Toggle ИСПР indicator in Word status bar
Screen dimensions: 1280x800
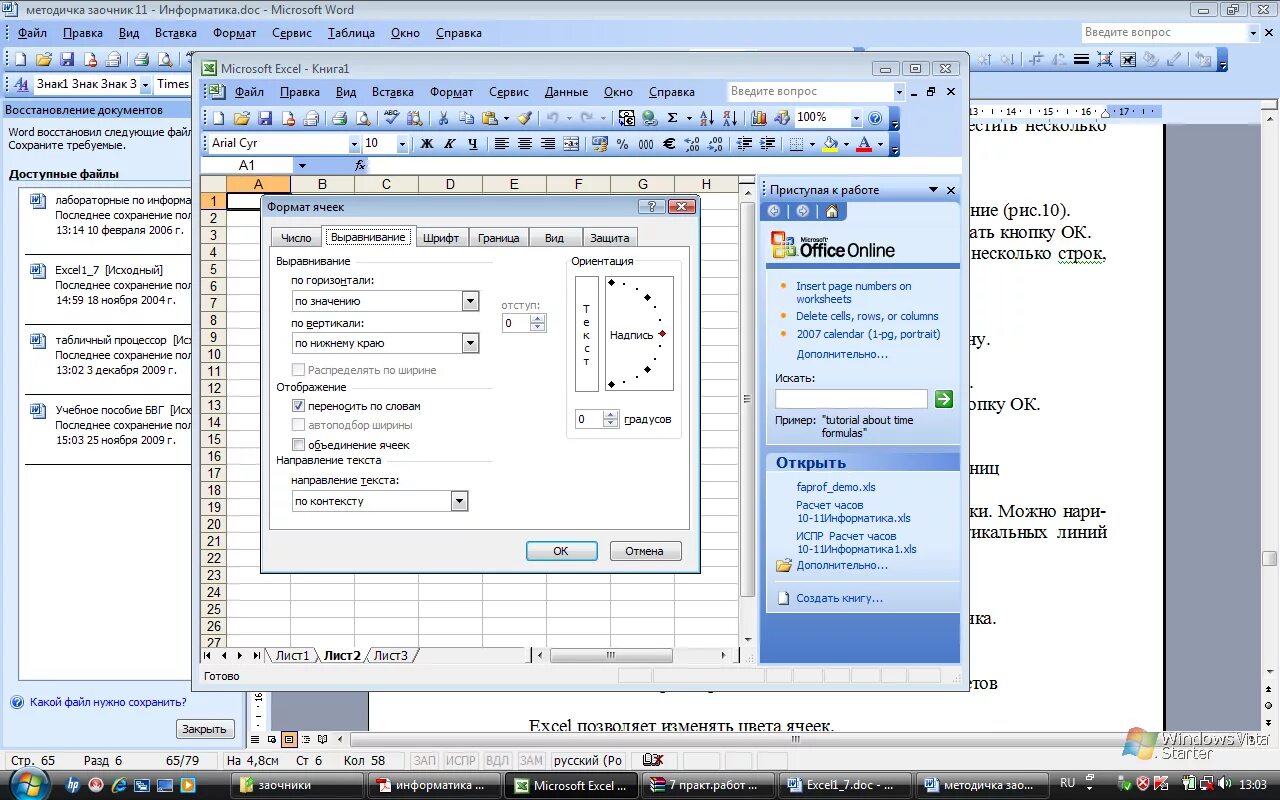(x=461, y=760)
